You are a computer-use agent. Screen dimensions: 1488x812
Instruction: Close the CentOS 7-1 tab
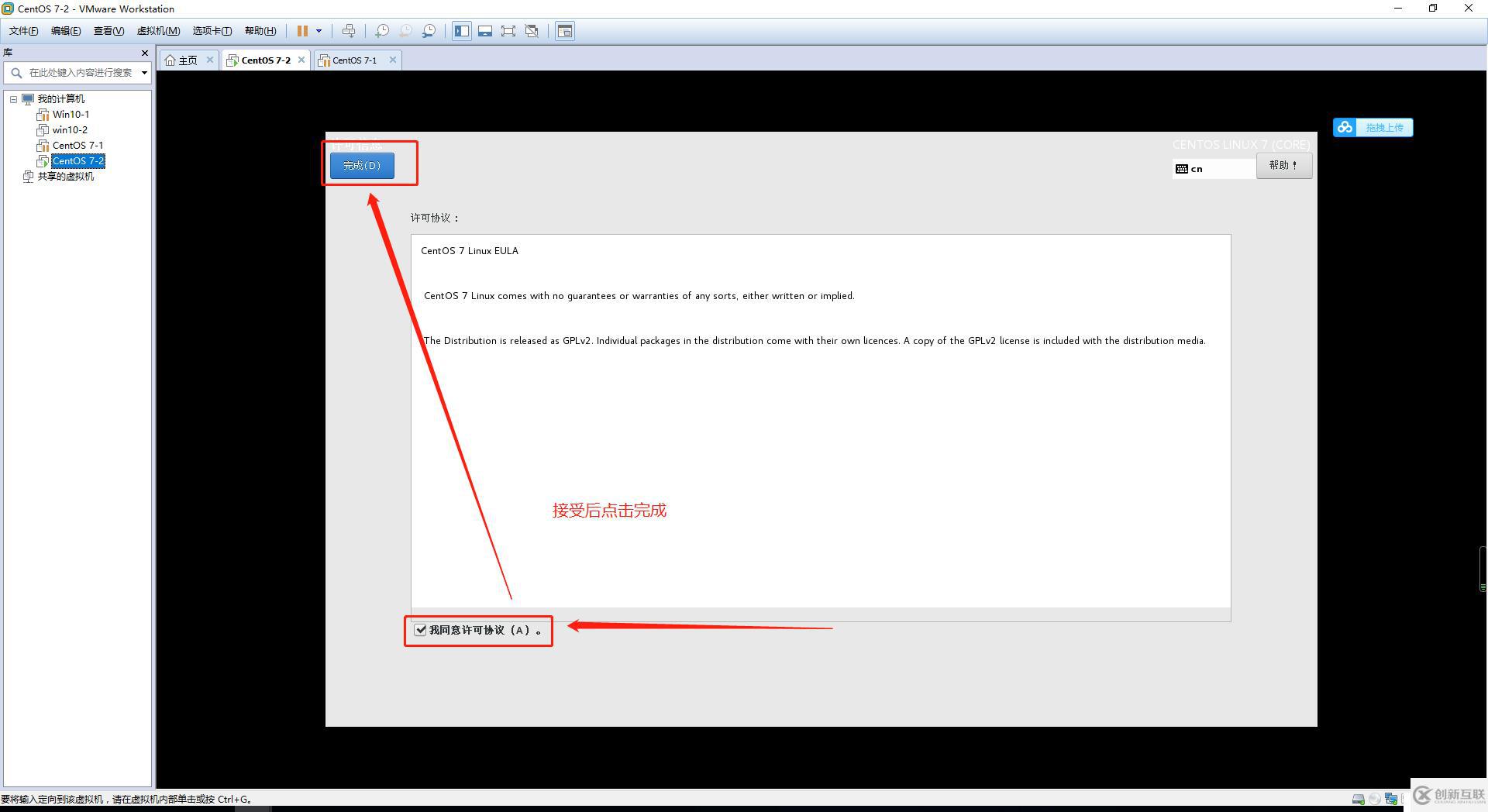click(x=393, y=60)
